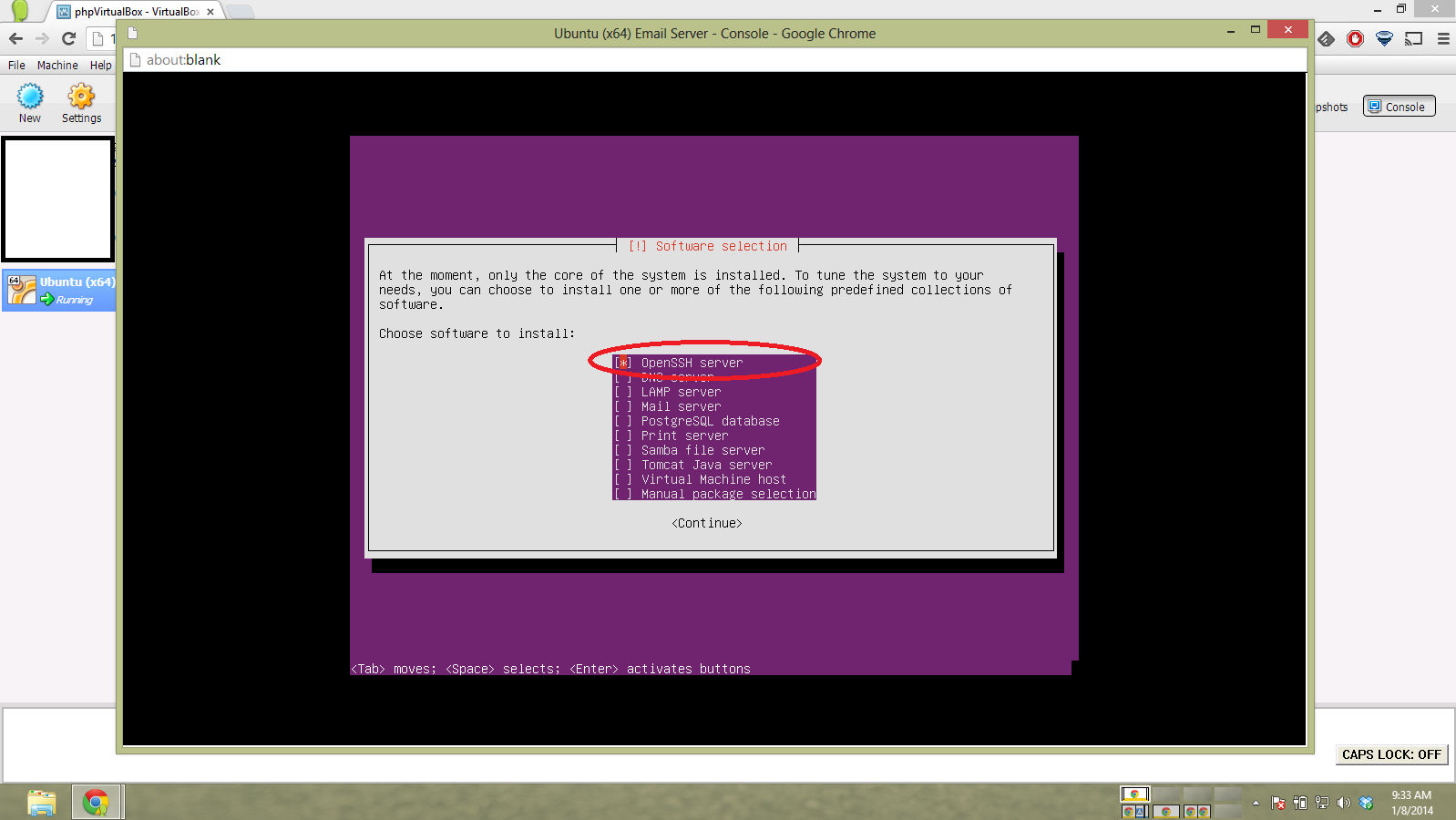Open the File menu in phpVirtualBox
This screenshot has height=820, width=1456.
pos(16,66)
